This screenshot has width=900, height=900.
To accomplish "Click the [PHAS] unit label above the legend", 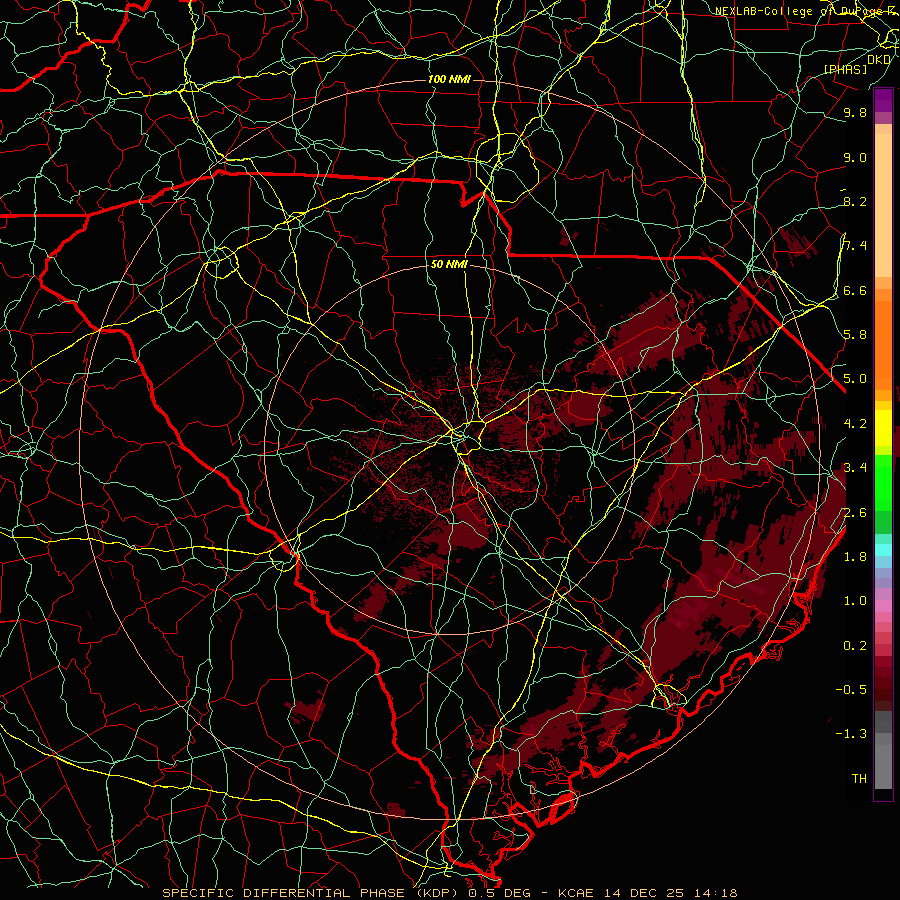I will click(845, 69).
